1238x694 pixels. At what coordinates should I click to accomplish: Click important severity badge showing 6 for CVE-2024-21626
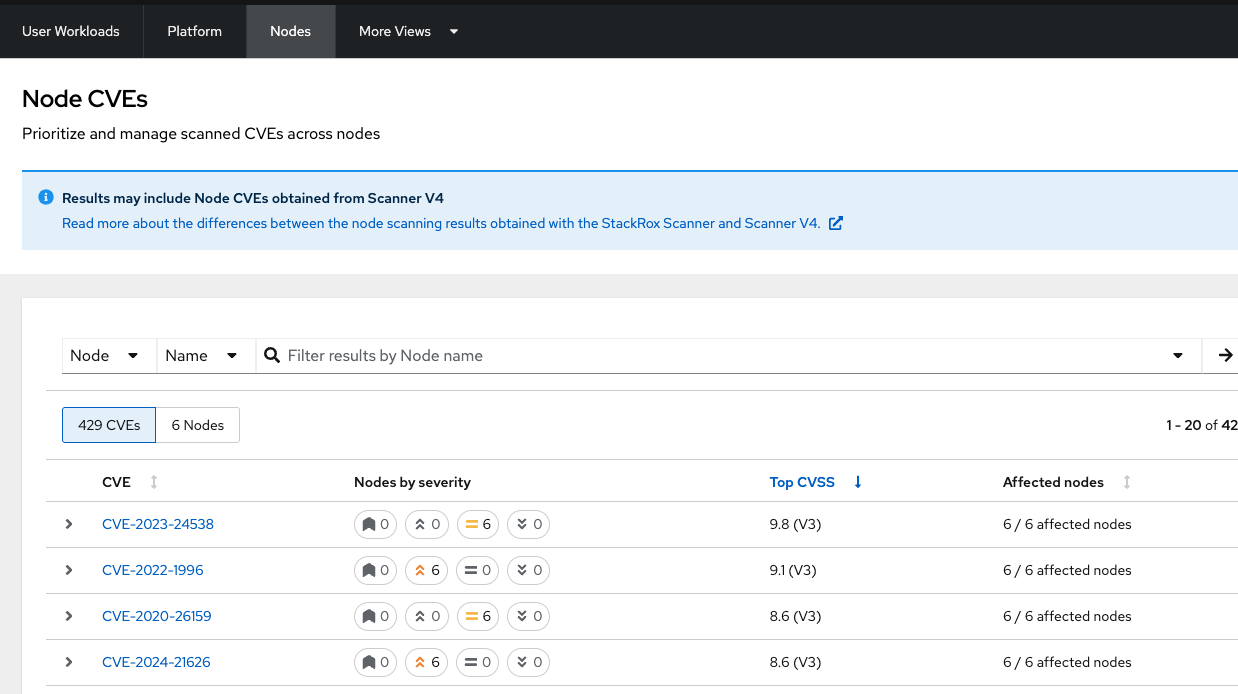pos(426,662)
